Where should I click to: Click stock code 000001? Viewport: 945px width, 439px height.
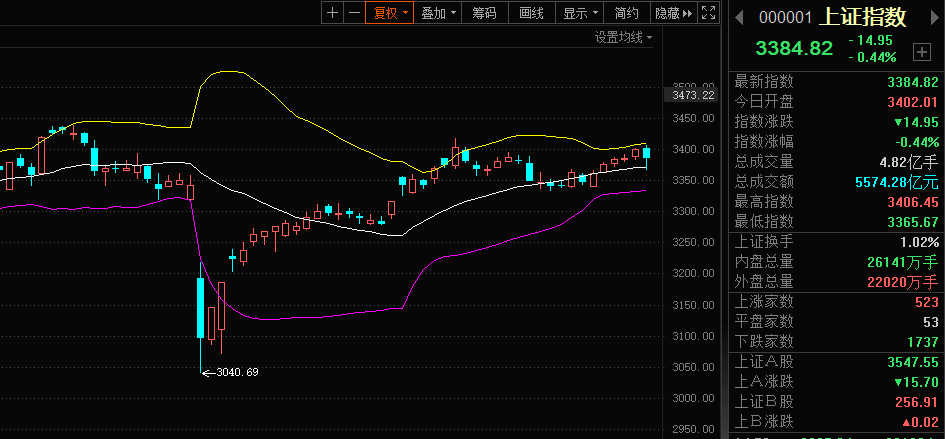click(x=785, y=18)
